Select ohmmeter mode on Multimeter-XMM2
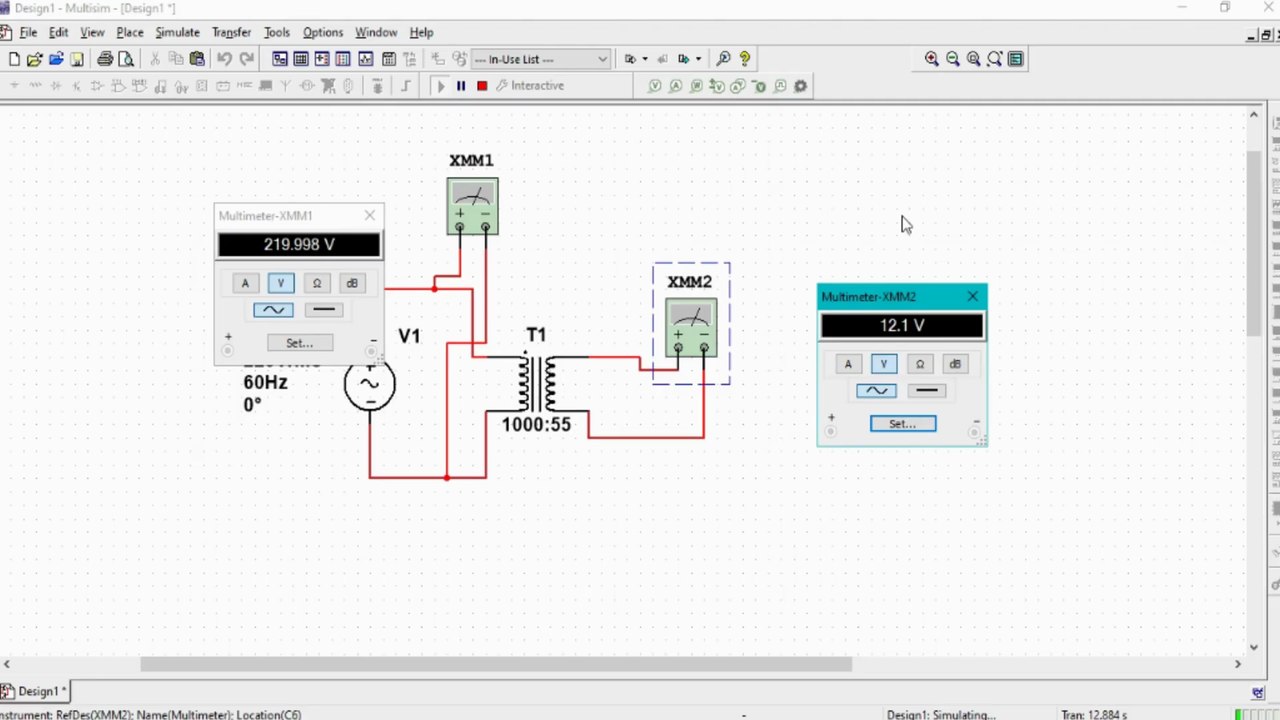 pyautogui.click(x=919, y=364)
